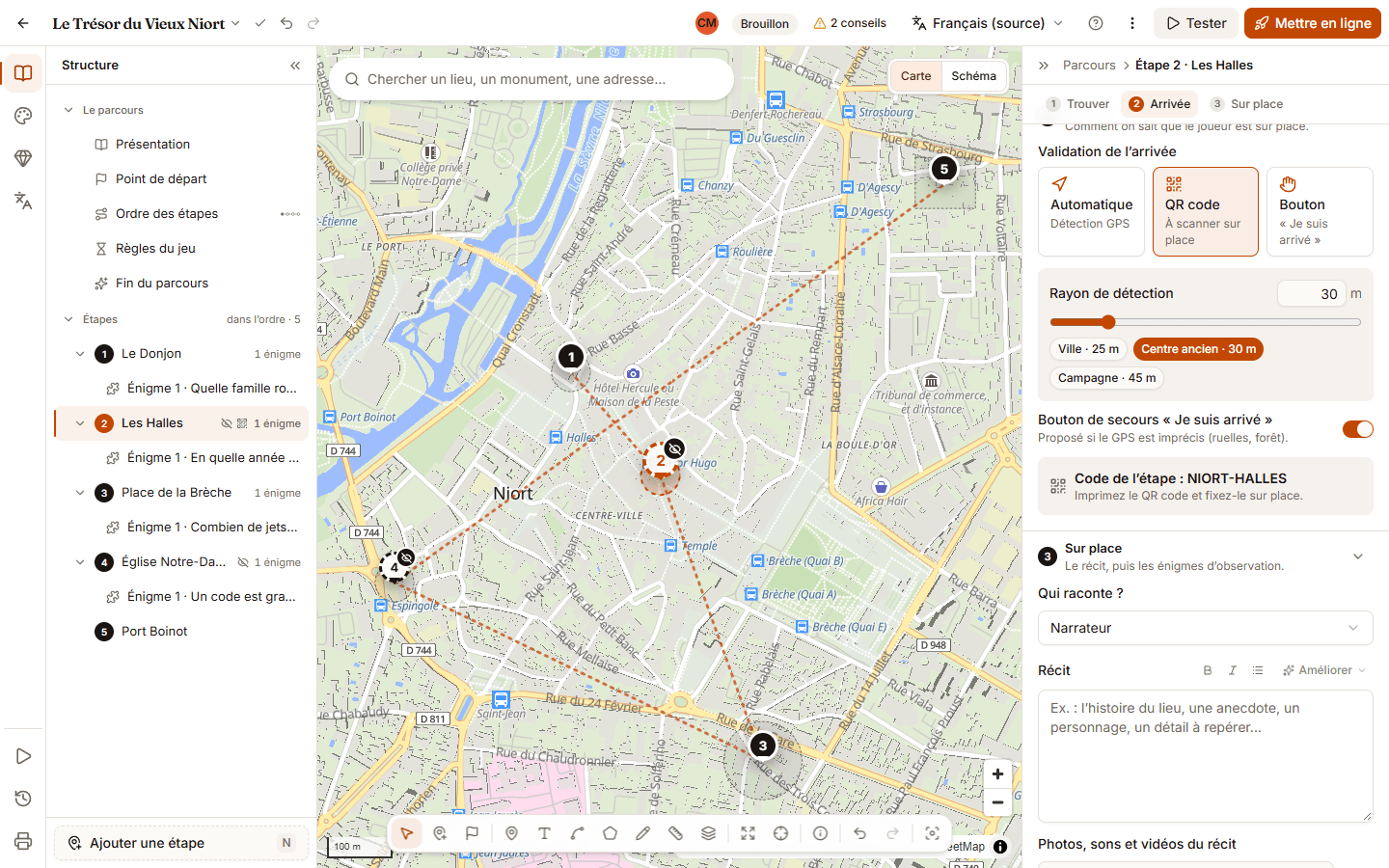Click the place search field on the map
Screen dimensions: 1389x868
pos(531,79)
